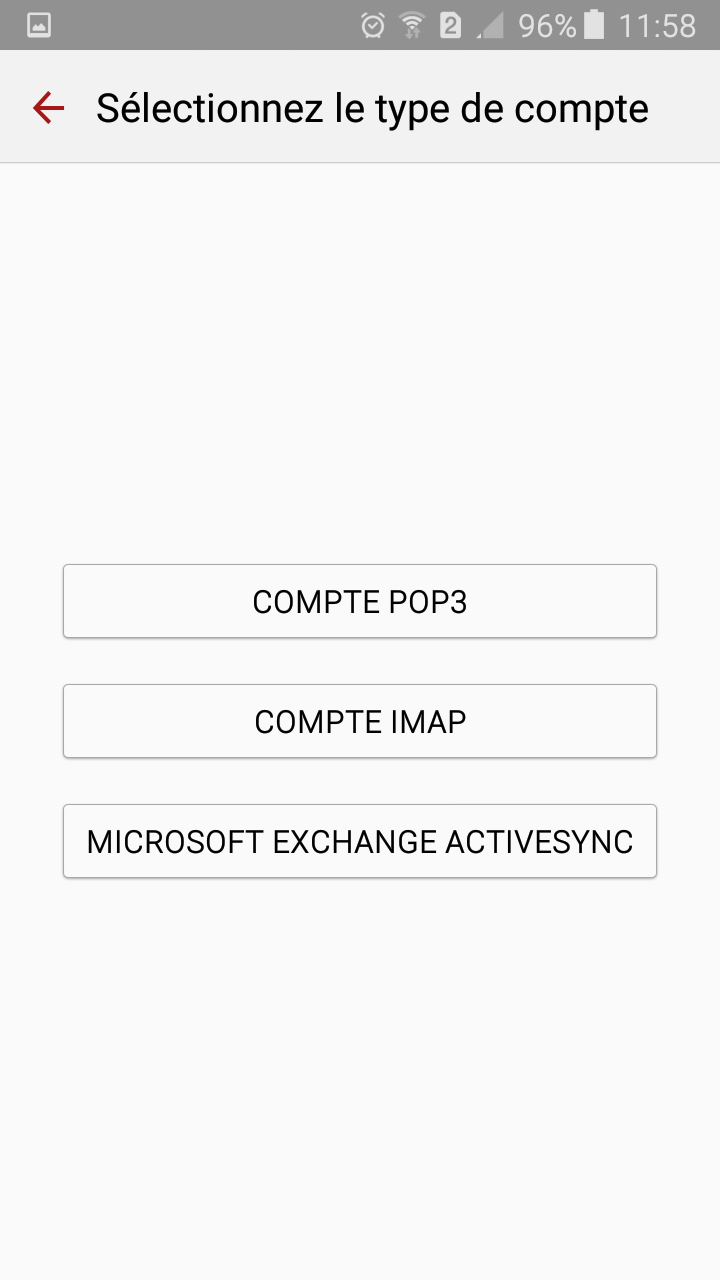720x1280 pixels.
Task: Tap the SIM card 2 indicator
Action: tap(450, 26)
